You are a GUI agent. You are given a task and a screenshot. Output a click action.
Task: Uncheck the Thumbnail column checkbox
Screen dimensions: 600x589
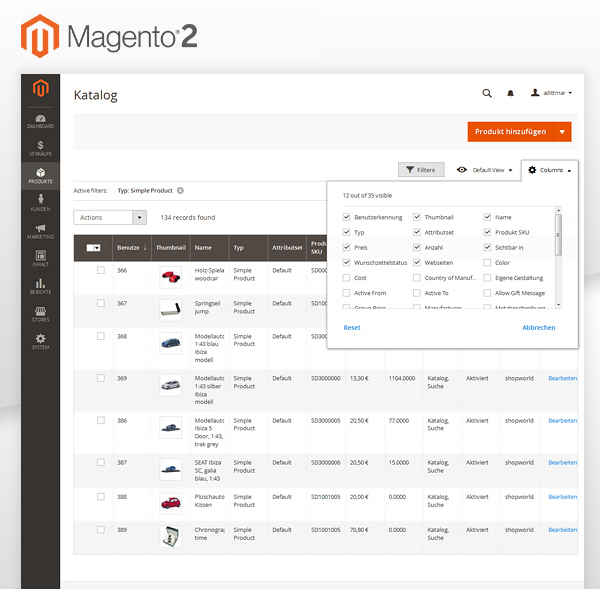[x=417, y=217]
